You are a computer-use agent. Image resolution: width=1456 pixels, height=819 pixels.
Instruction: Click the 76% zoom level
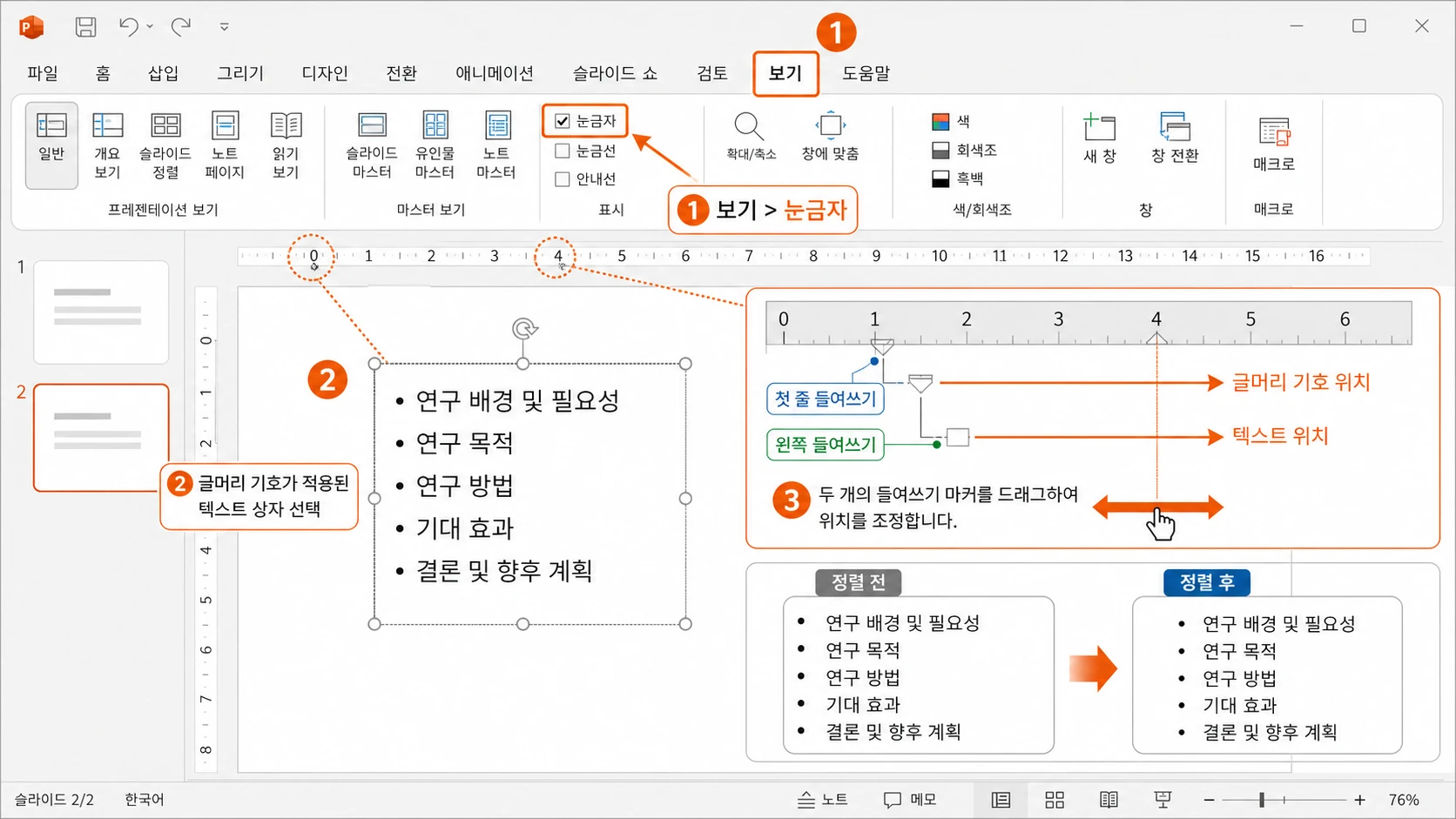point(1404,799)
